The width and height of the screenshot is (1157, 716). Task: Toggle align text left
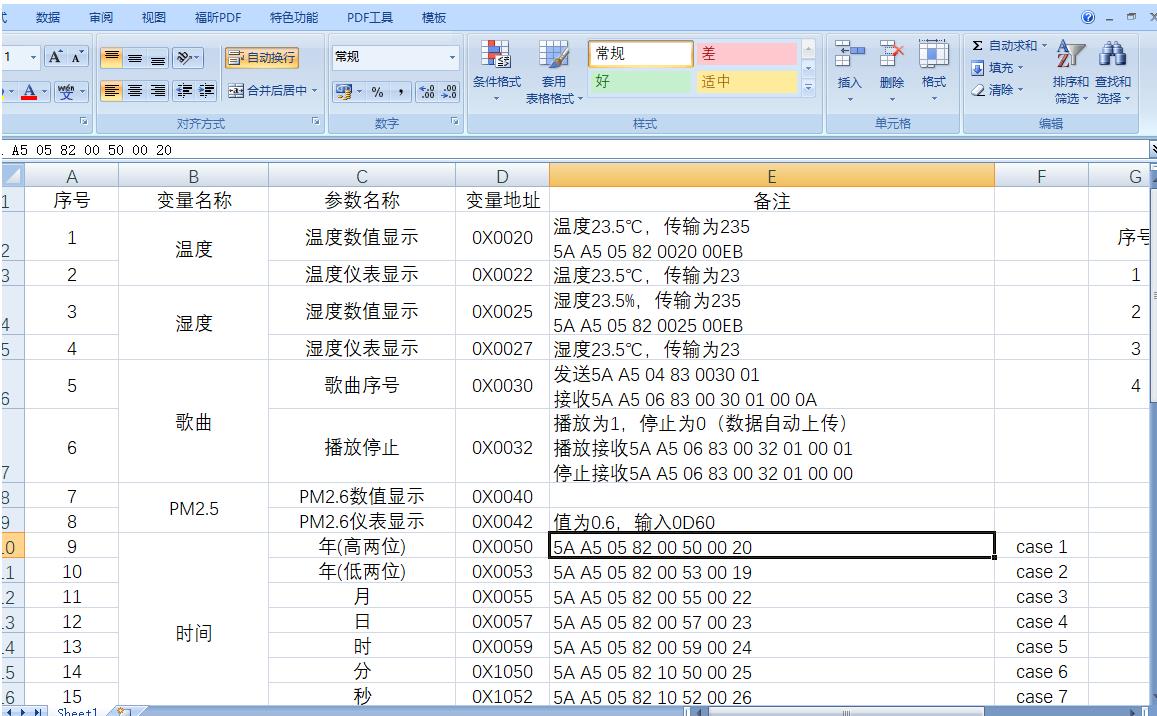click(111, 91)
